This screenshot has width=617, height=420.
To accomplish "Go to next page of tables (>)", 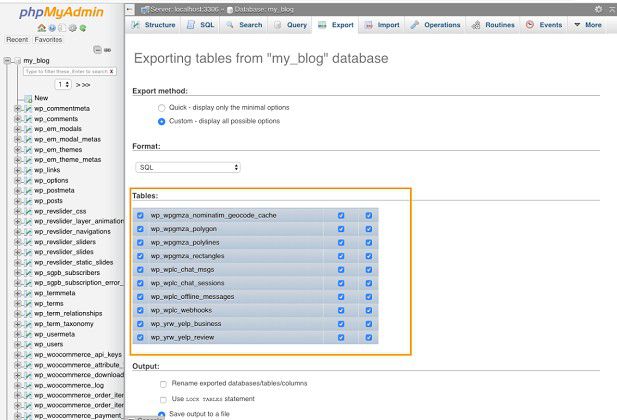I will click(x=78, y=85).
